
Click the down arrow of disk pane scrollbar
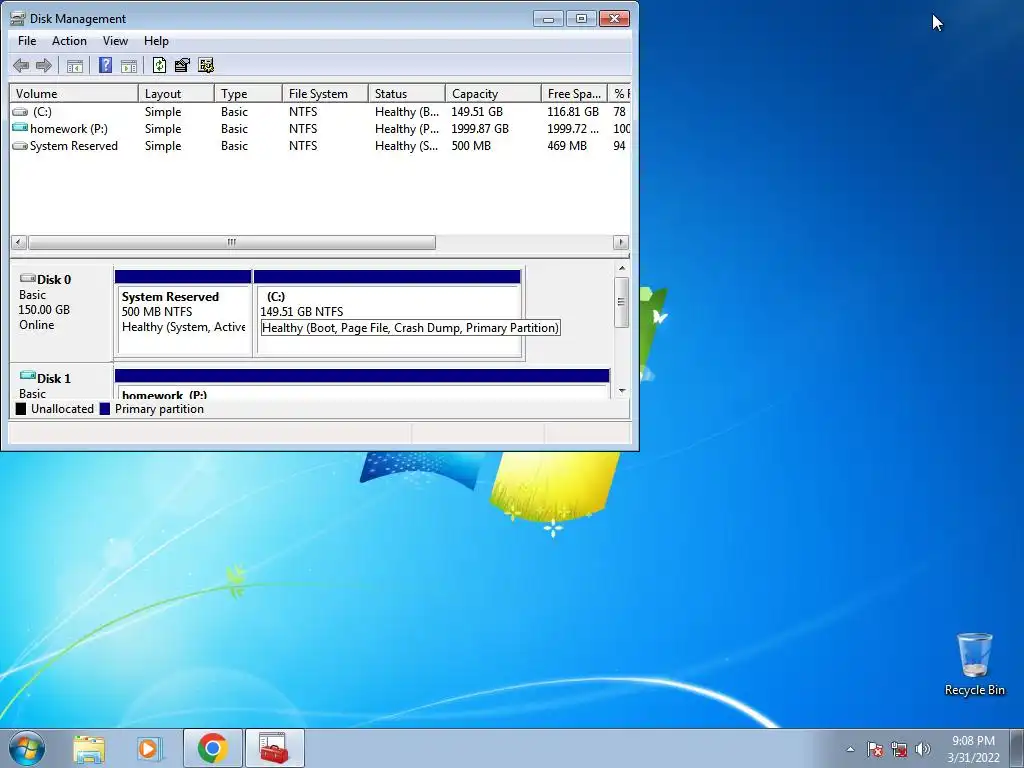[x=622, y=391]
